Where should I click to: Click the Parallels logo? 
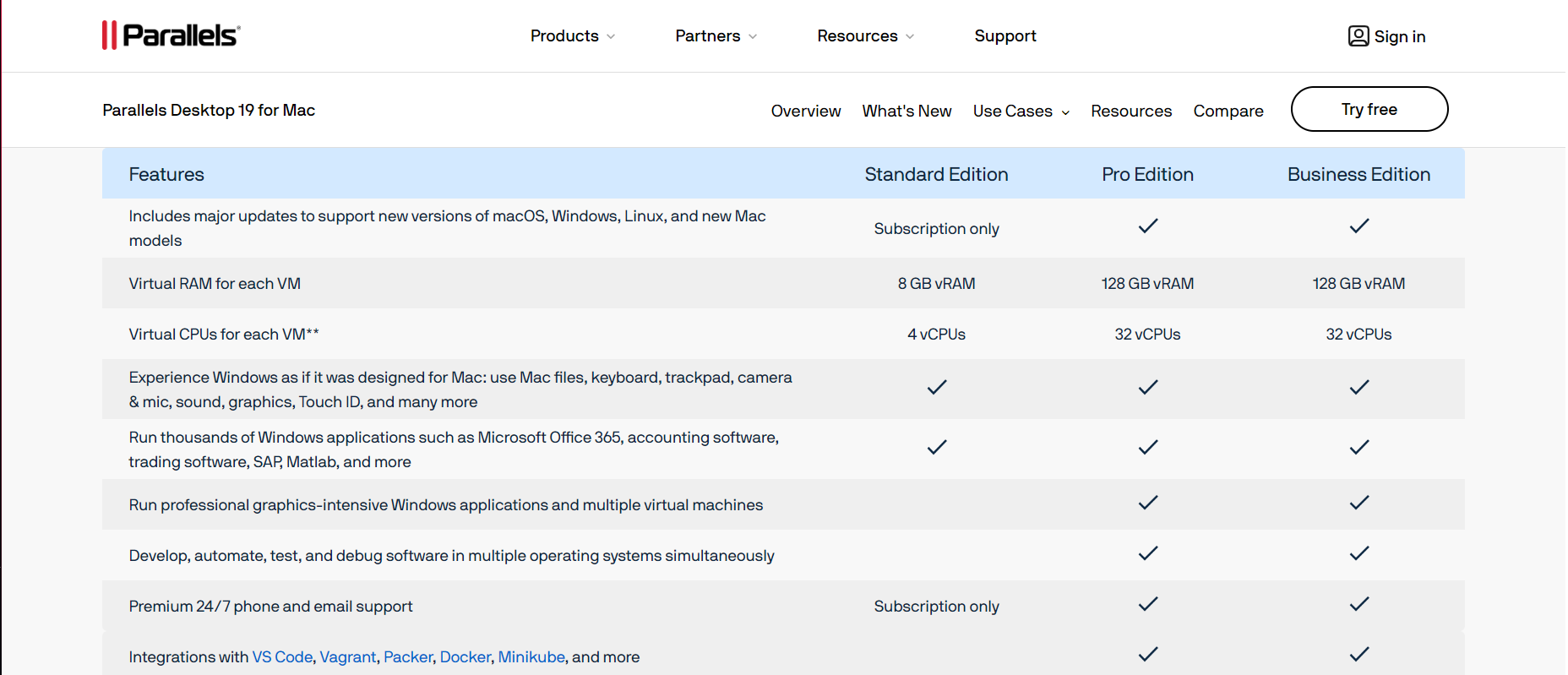click(x=171, y=35)
